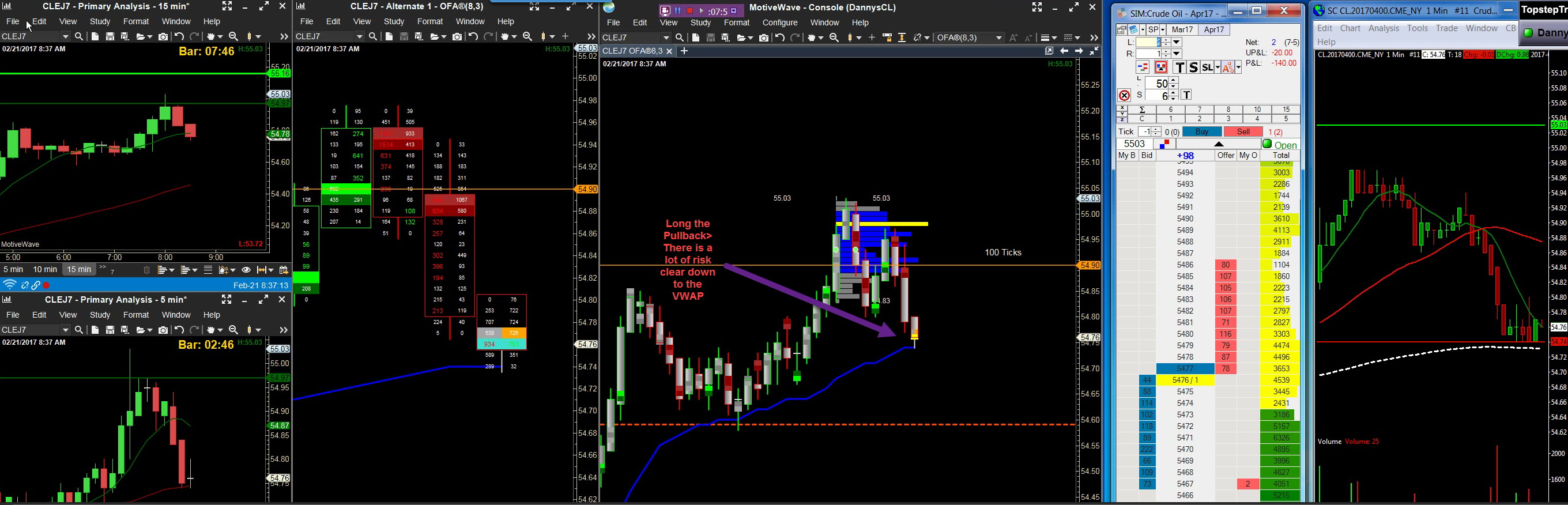The height and width of the screenshot is (505, 1568).
Task: Click the undo icon in 15 min chart toolbar
Action: click(x=179, y=36)
